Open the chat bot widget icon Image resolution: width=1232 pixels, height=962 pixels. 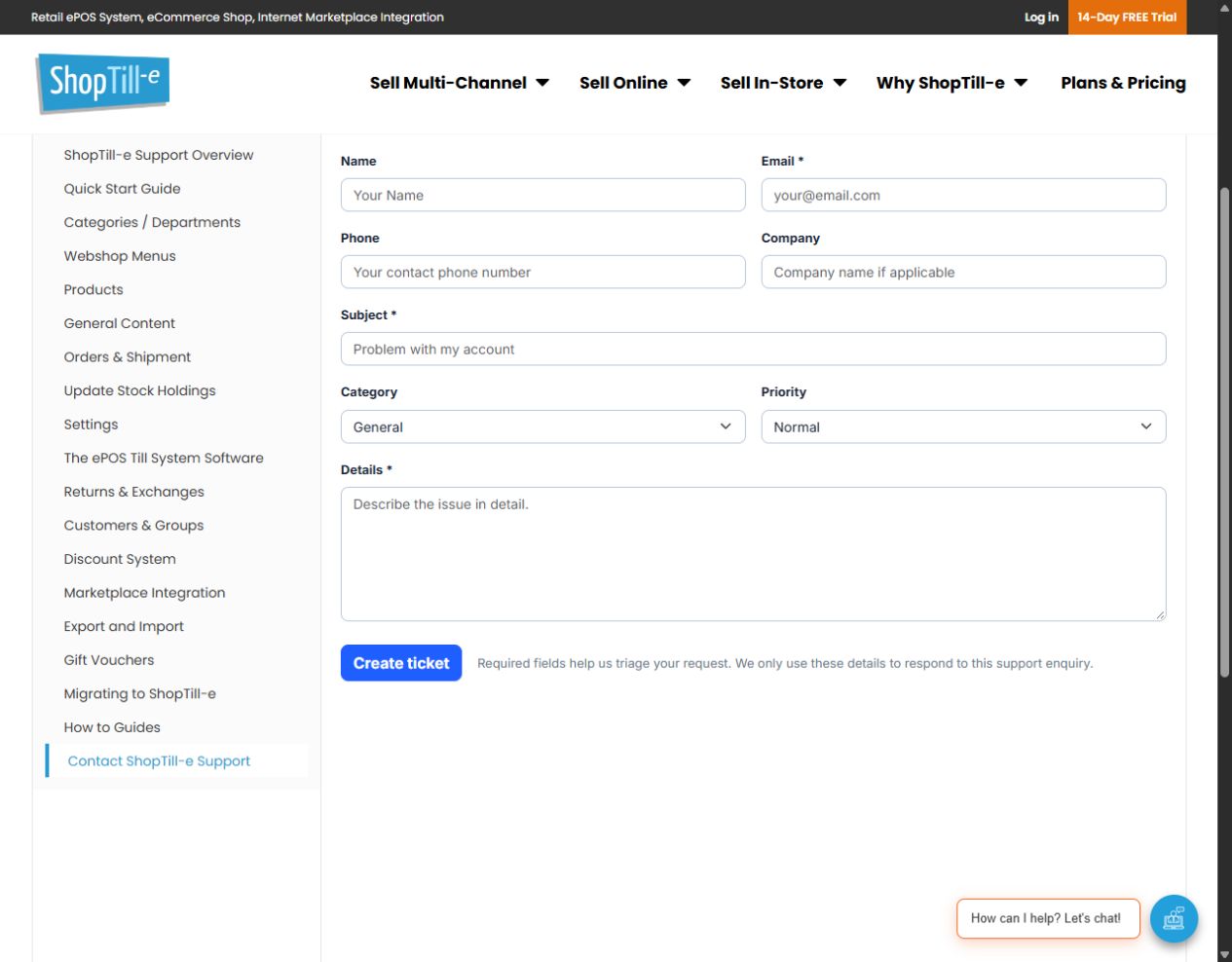click(1174, 918)
